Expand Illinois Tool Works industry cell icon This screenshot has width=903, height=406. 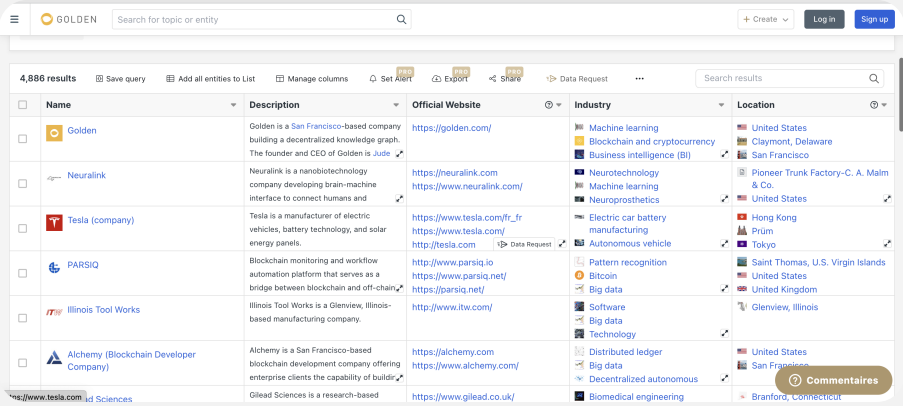point(724,333)
